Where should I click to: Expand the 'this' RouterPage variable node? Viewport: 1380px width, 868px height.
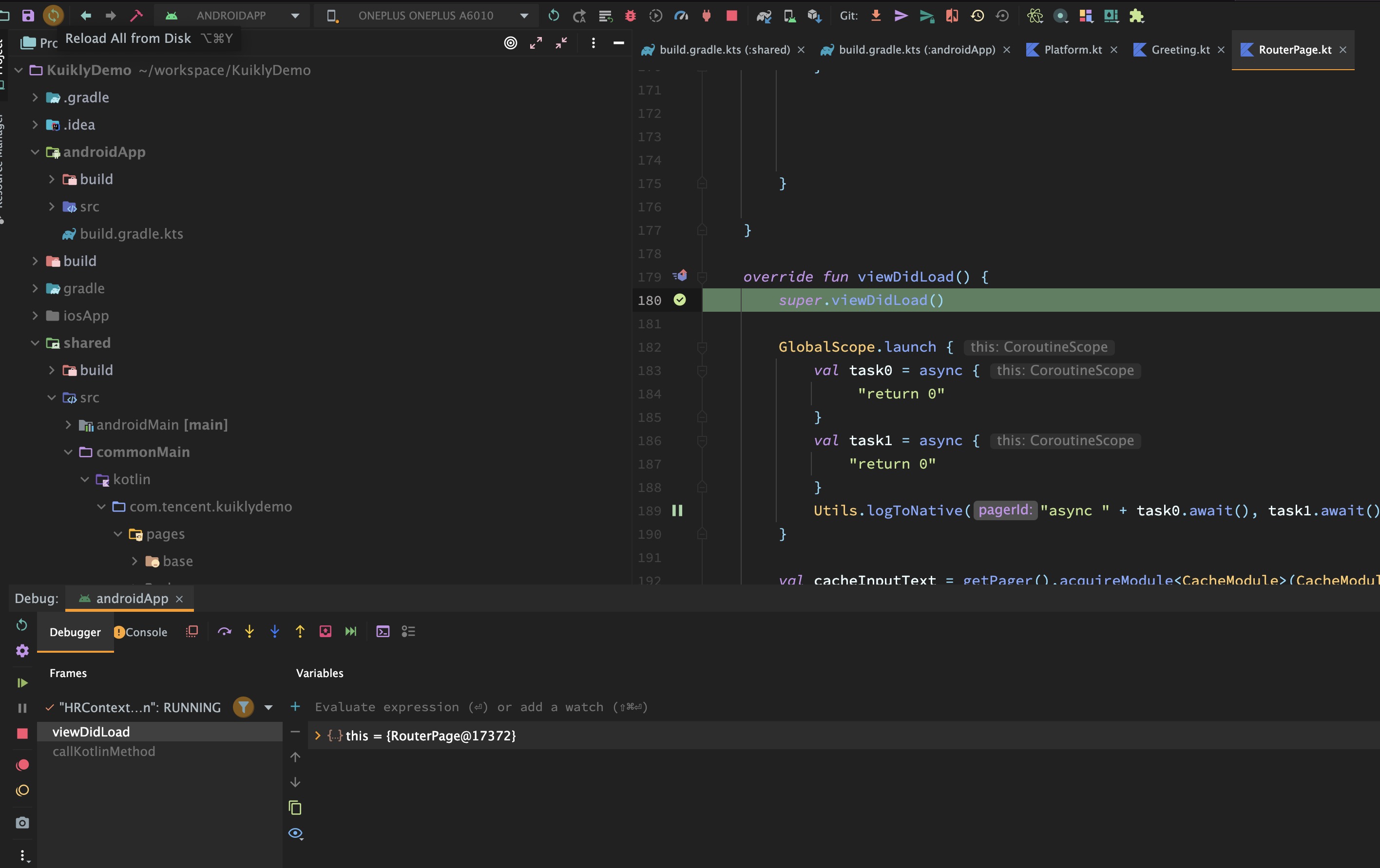(318, 736)
